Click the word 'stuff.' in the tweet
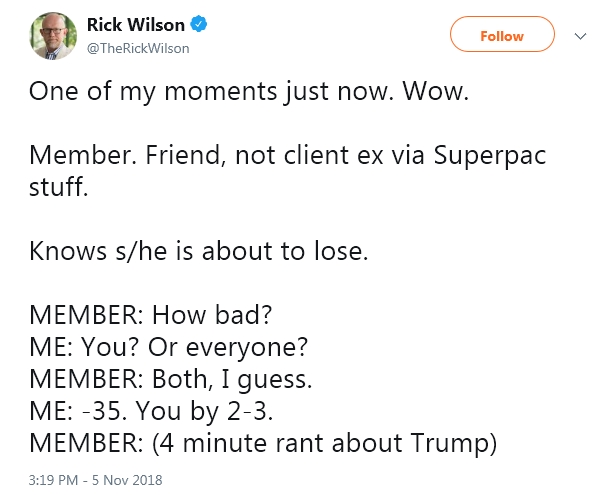The height and width of the screenshot is (495, 616). click(x=59, y=187)
